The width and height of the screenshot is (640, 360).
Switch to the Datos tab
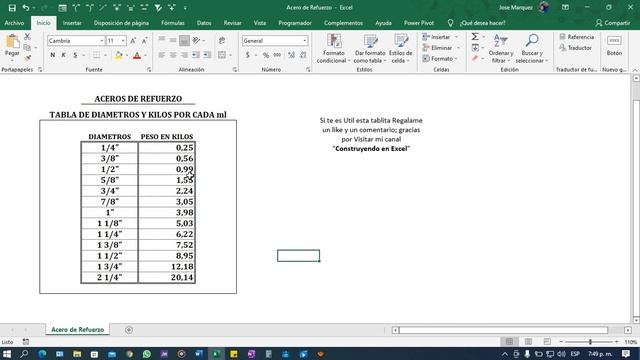(204, 23)
